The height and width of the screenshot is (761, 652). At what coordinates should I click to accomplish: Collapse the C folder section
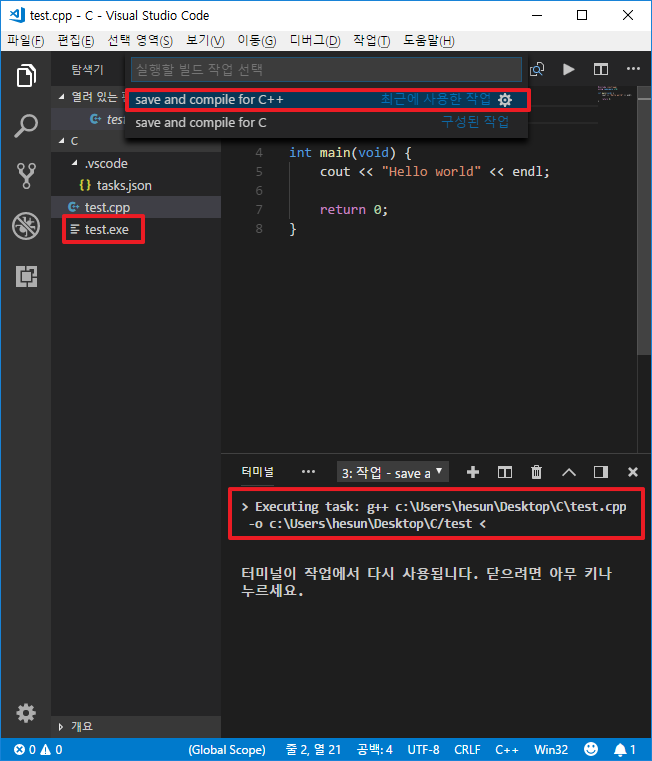tap(62, 141)
